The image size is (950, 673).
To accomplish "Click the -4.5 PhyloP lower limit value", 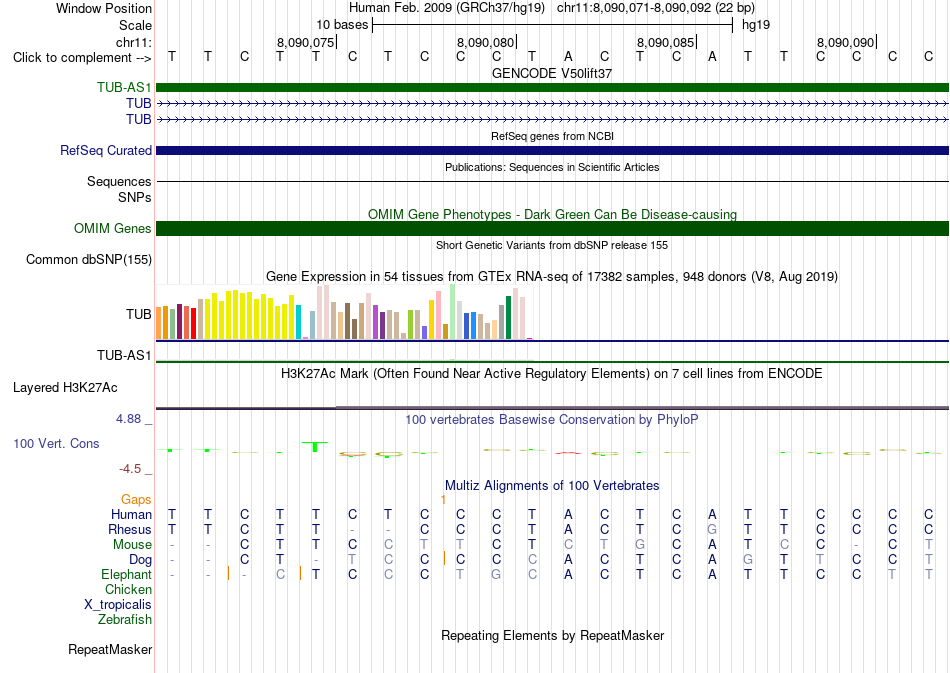I will pos(130,469).
